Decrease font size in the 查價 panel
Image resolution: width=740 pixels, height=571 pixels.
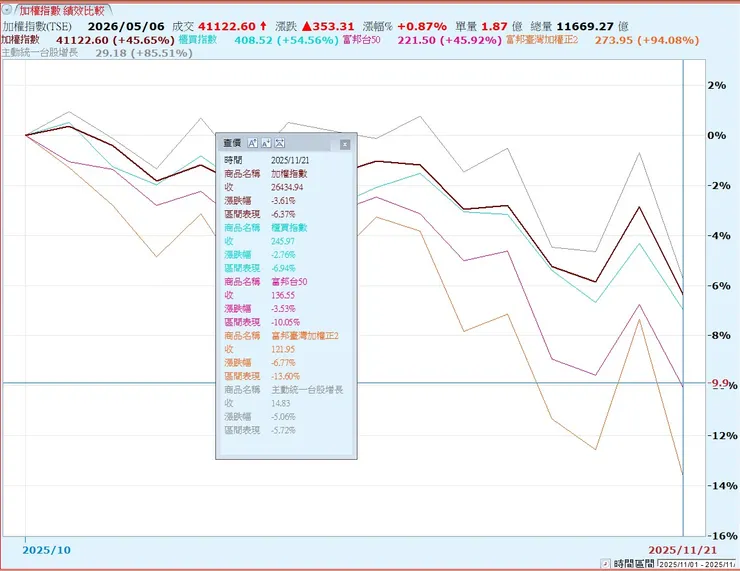266,143
